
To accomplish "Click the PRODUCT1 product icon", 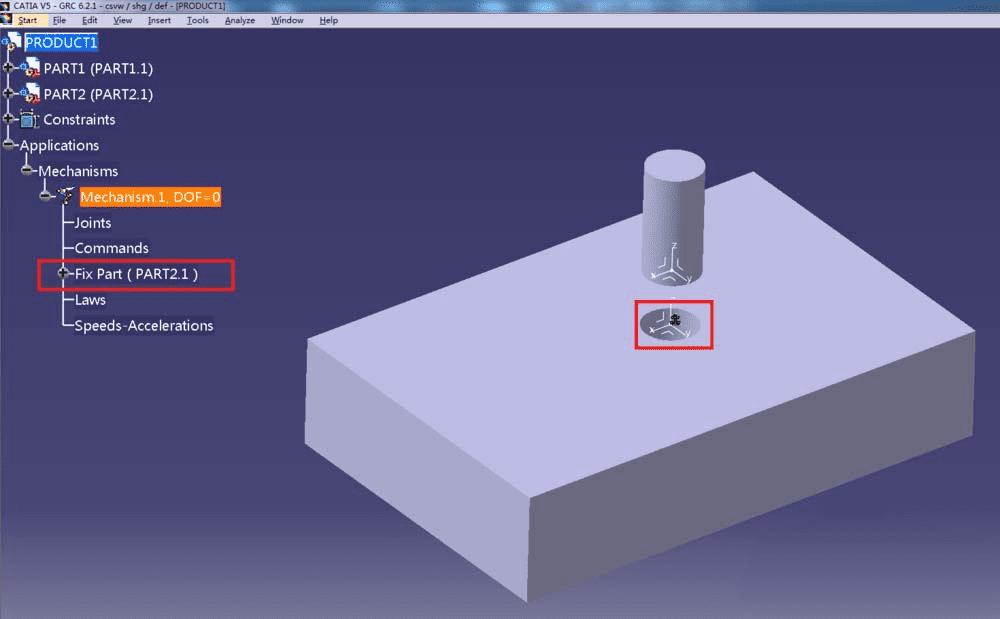I will (x=12, y=43).
